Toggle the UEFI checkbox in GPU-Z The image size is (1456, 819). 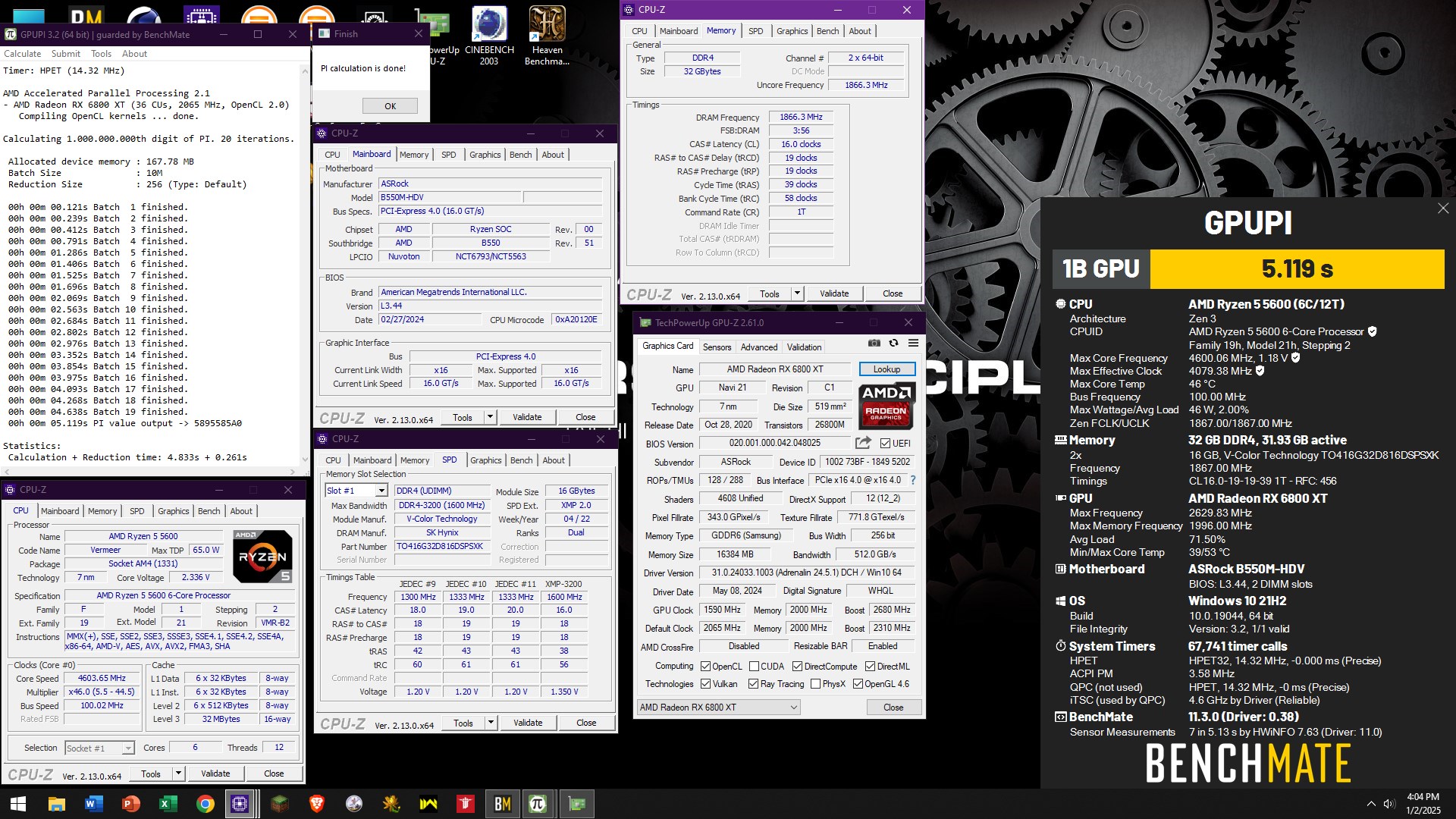(885, 444)
